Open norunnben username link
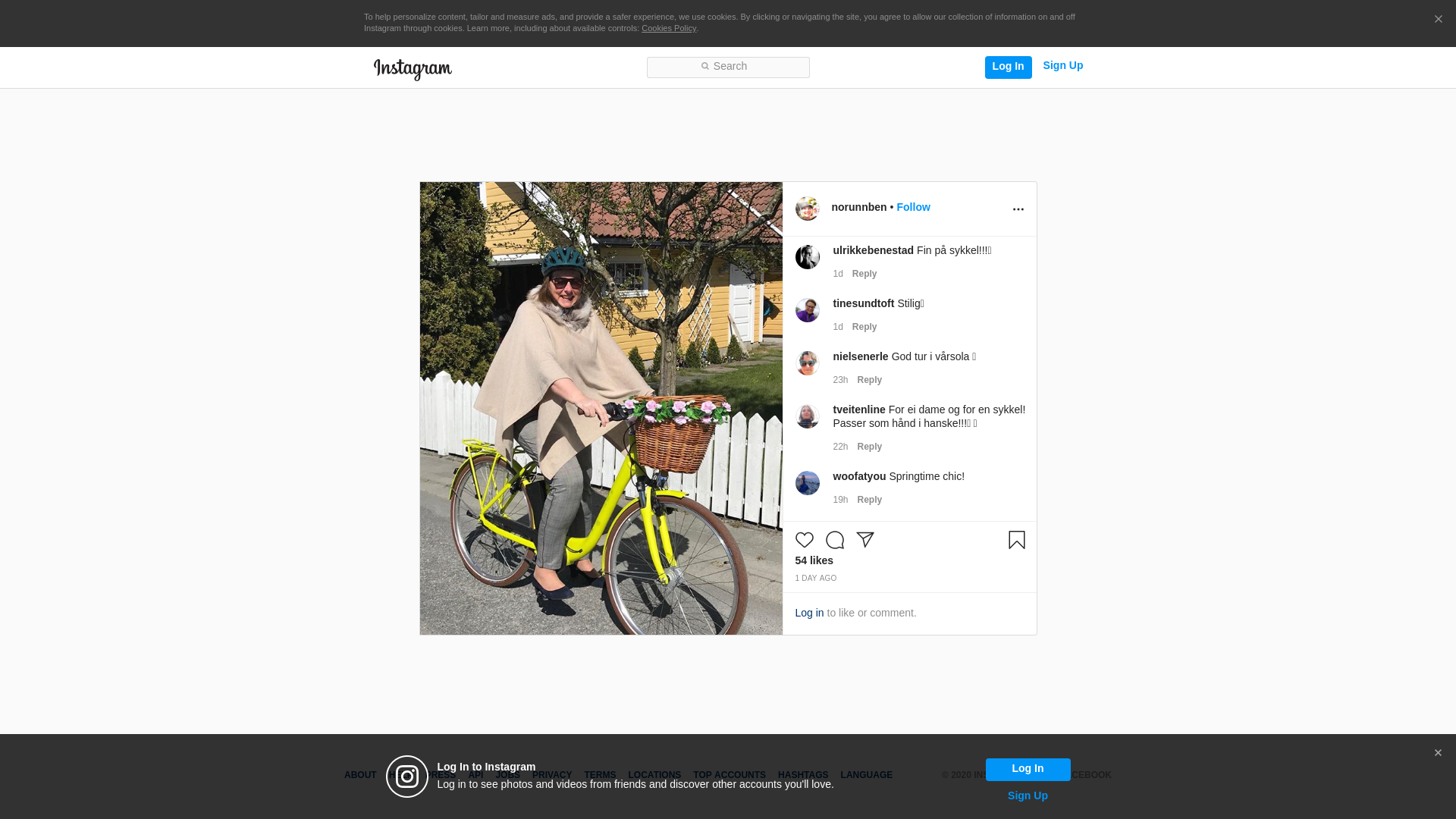This screenshot has height=819, width=1456. pos(859,207)
